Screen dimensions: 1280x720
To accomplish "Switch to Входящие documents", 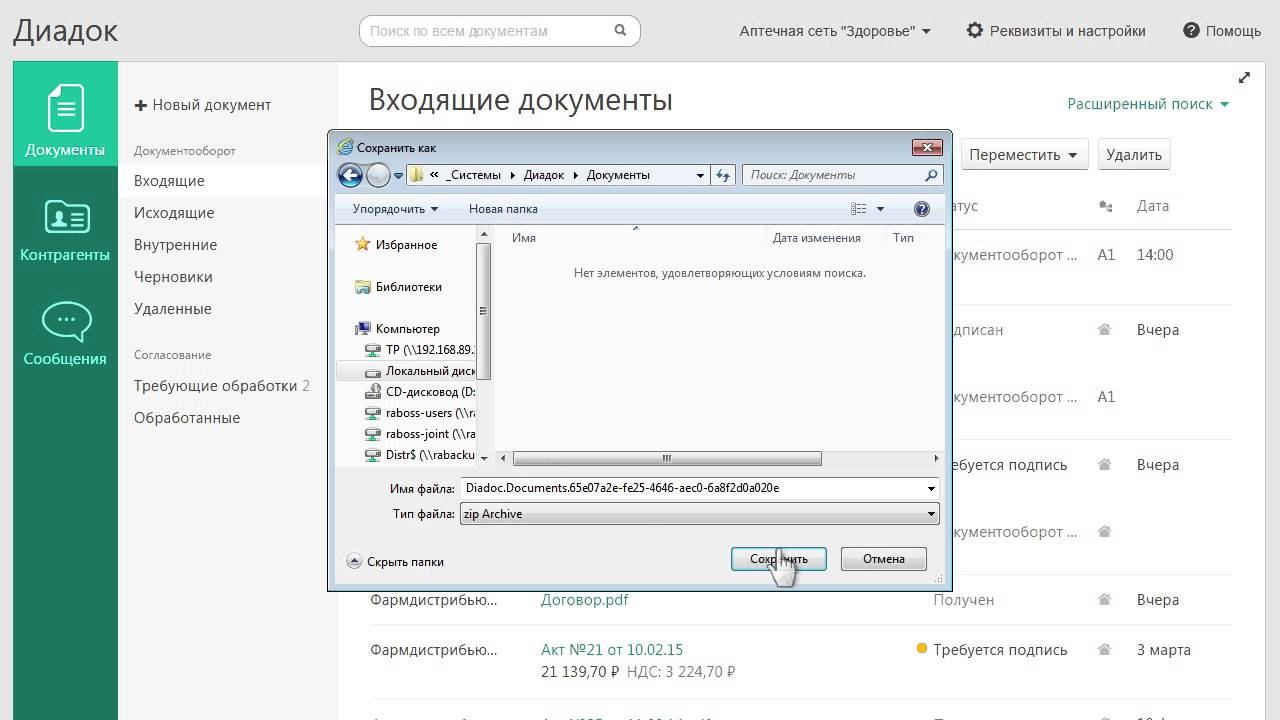I will [169, 181].
